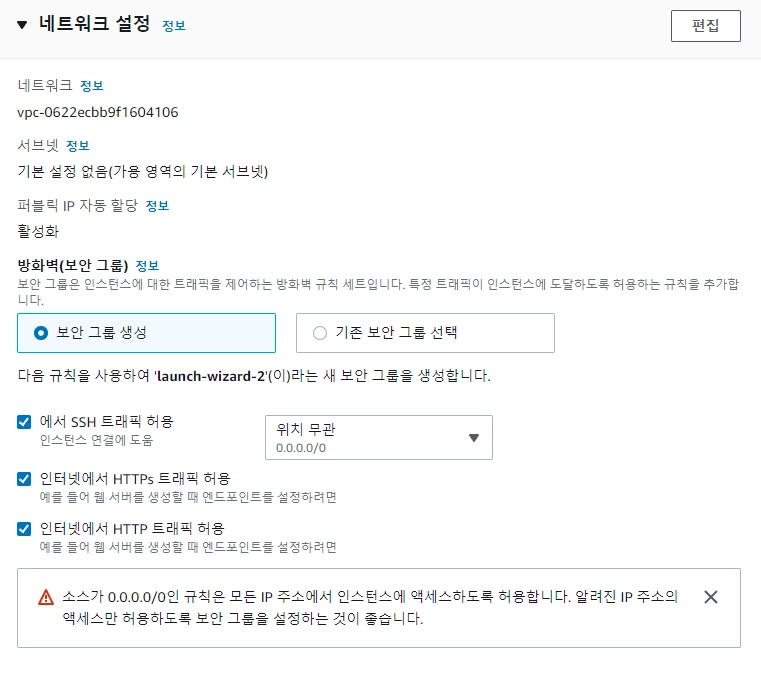Image resolution: width=761 pixels, height=680 pixels.
Task: Click the 네트워크 설정 section title
Action: (x=94, y=25)
